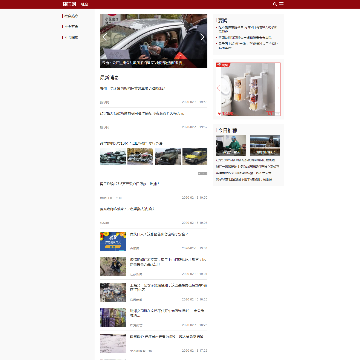Open the piled scrap cars gallery thumbnail
The width and height of the screenshot is (360, 360).
(x=113, y=156)
